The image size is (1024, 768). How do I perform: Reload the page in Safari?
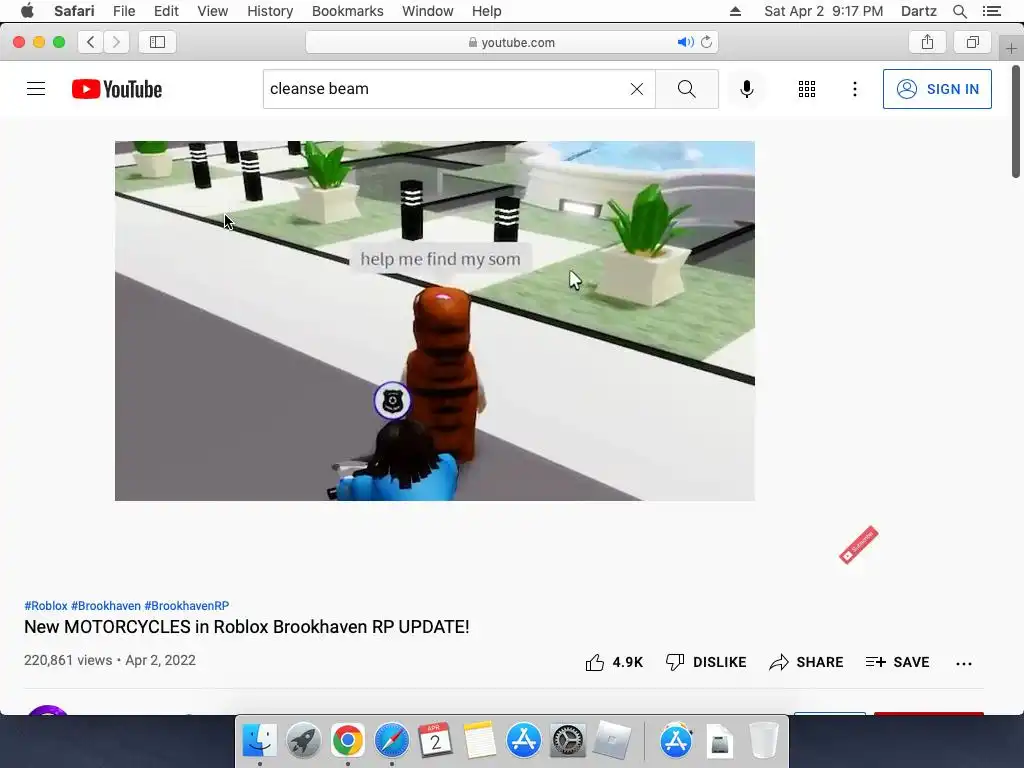click(x=706, y=42)
